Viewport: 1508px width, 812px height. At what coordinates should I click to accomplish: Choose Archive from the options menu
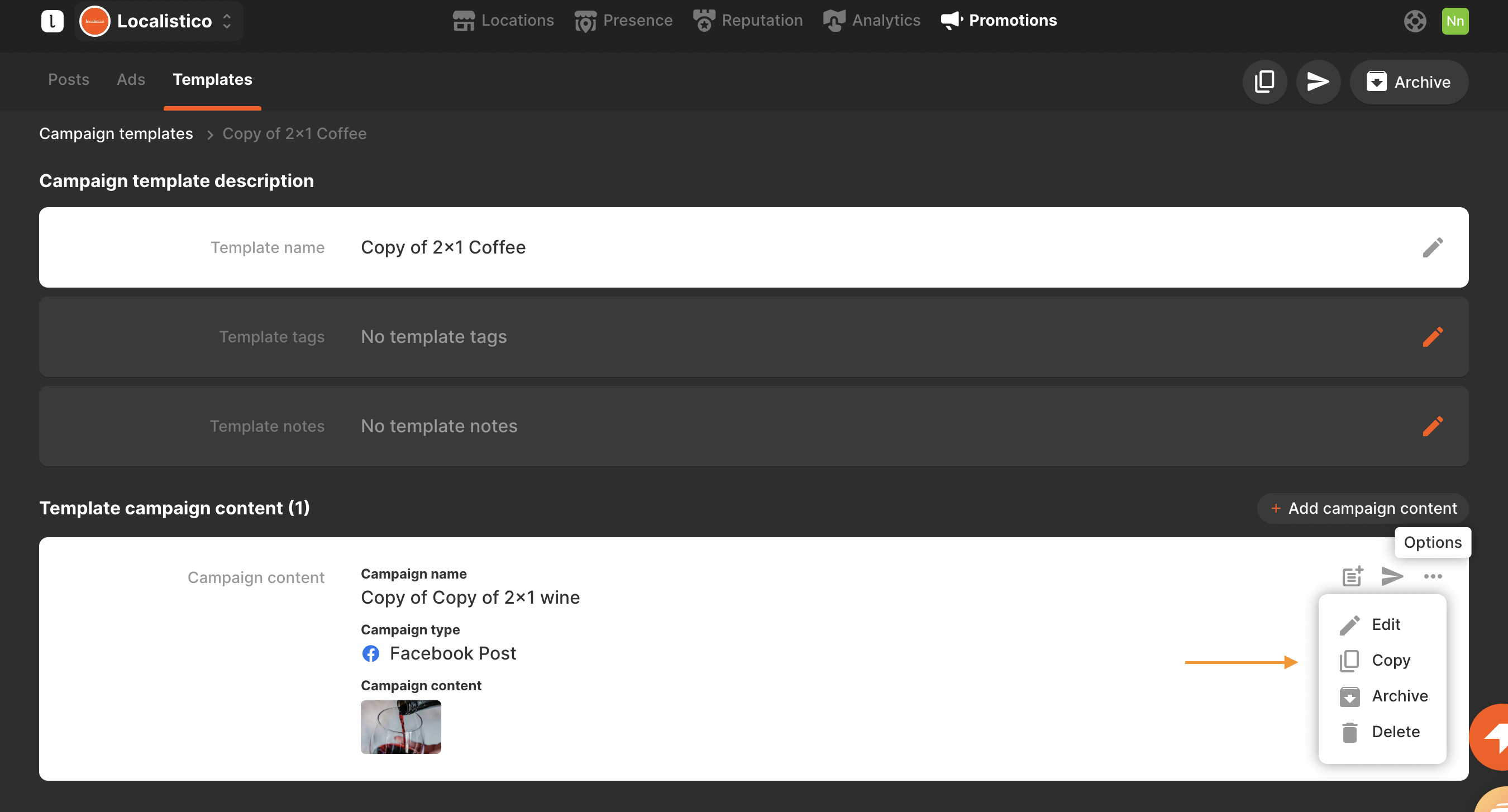1382,696
